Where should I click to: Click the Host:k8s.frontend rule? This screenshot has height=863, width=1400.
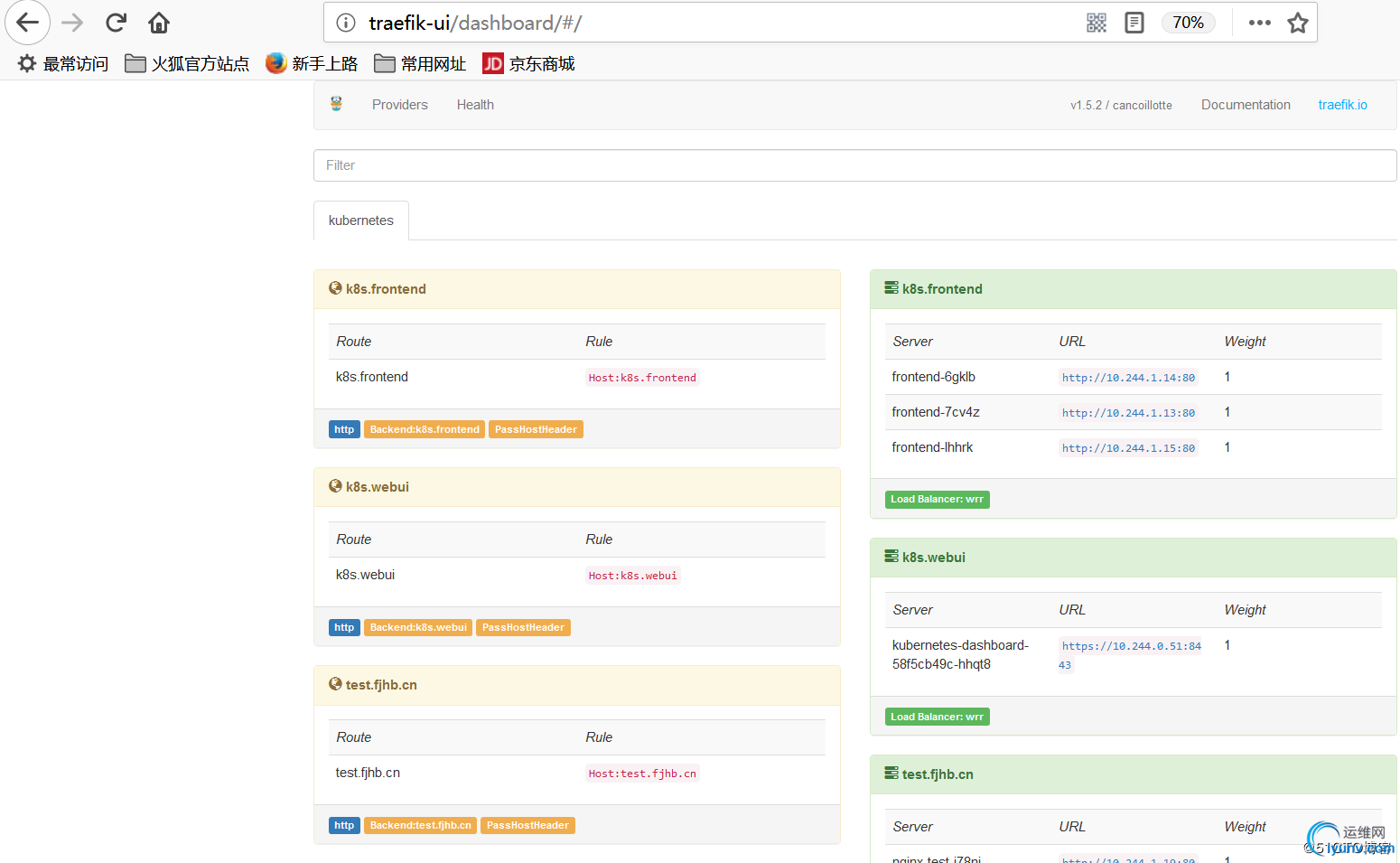642,378
